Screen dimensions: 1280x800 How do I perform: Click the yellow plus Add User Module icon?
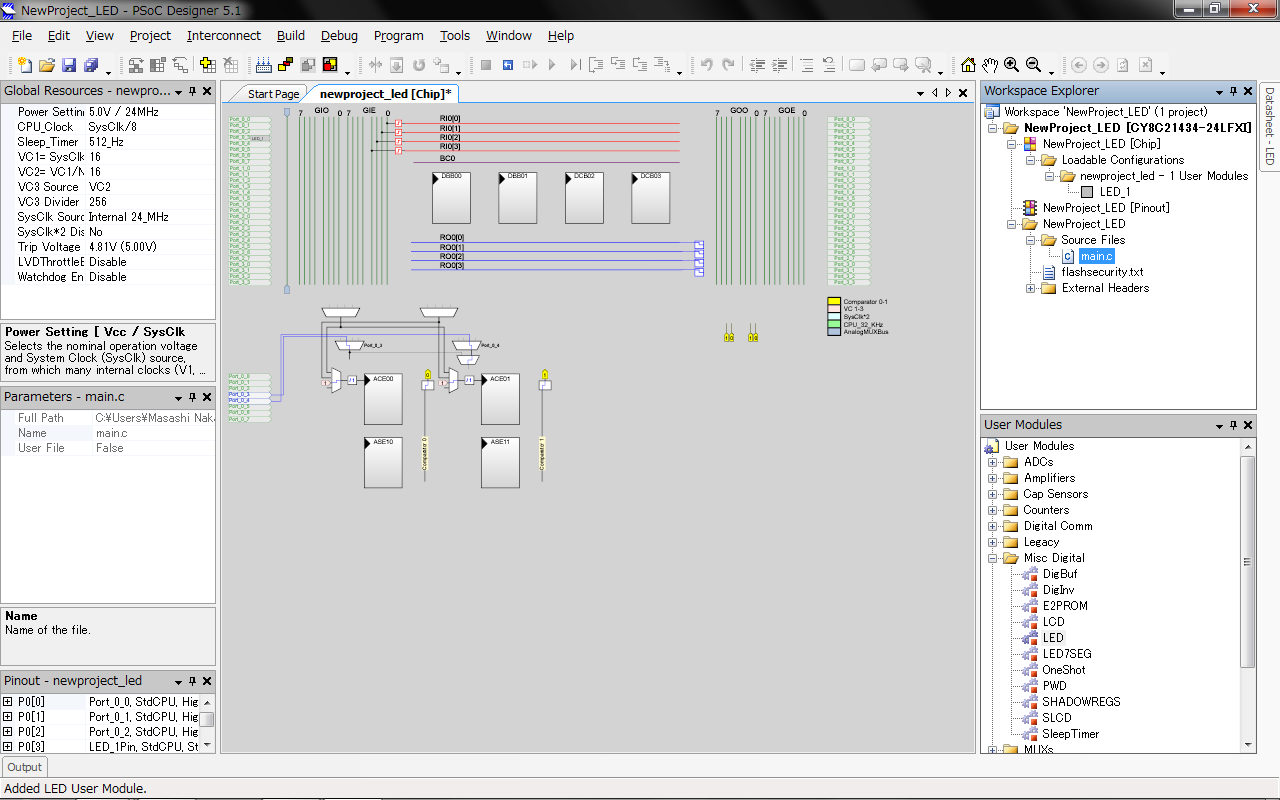click(207, 65)
